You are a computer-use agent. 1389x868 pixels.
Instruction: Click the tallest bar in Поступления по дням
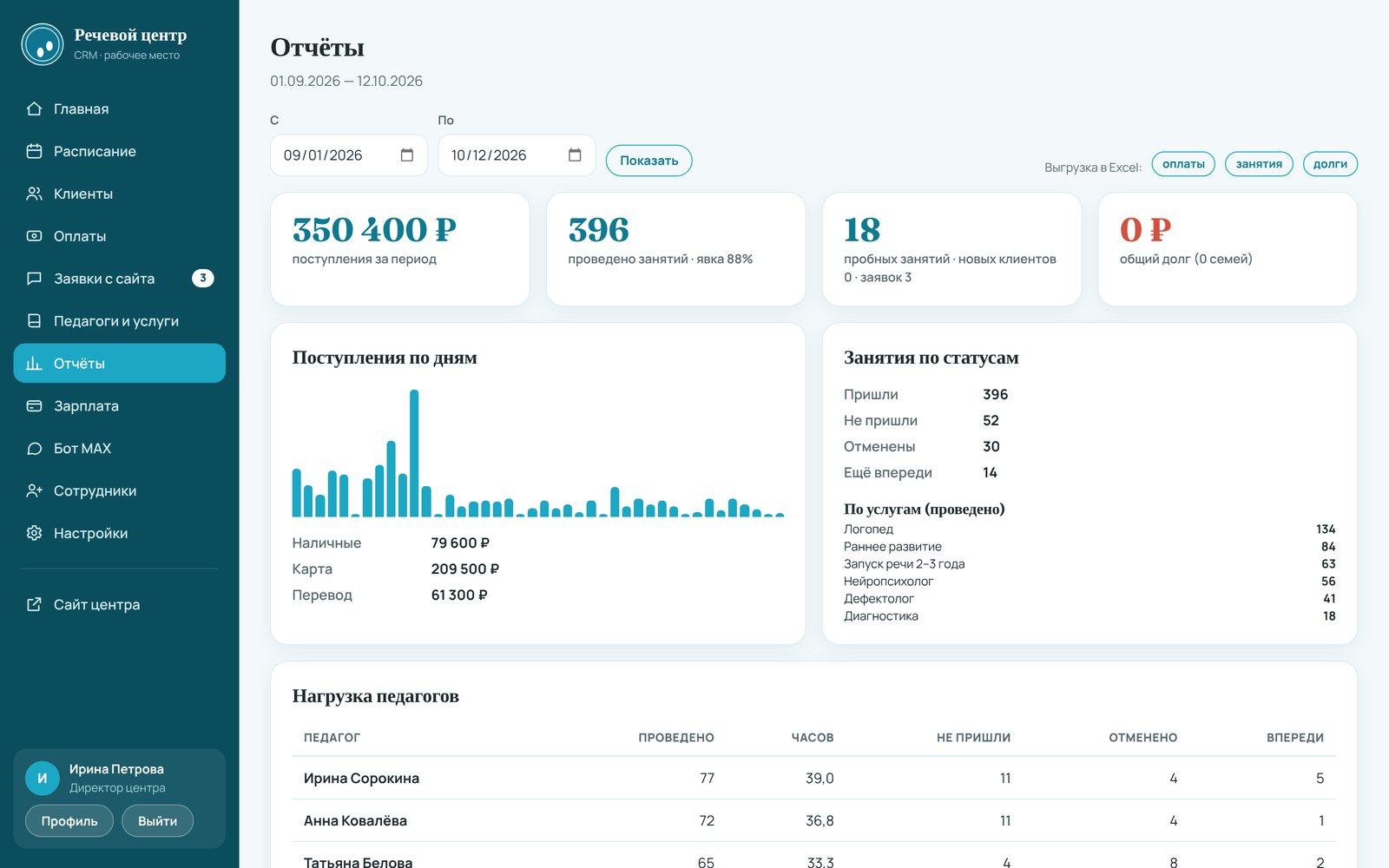click(414, 453)
